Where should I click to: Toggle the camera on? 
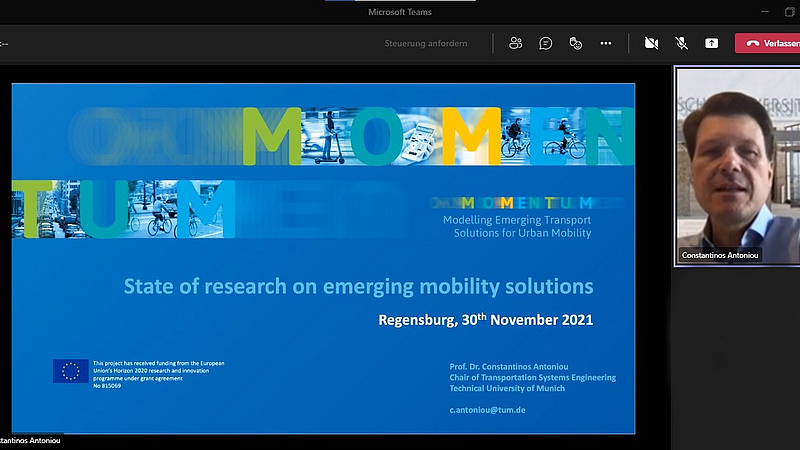[x=651, y=43]
